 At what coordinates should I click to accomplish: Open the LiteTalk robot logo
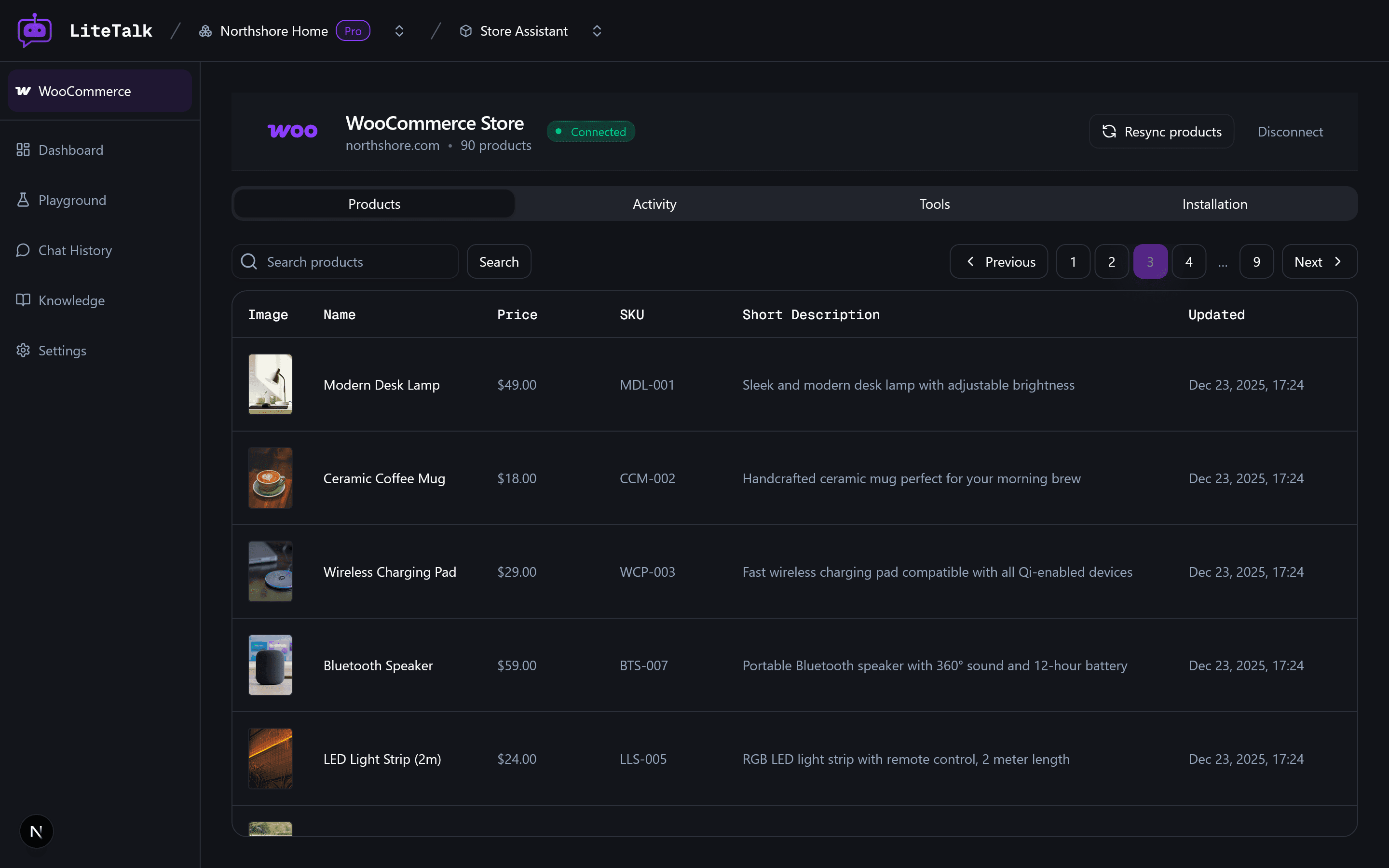[x=34, y=30]
